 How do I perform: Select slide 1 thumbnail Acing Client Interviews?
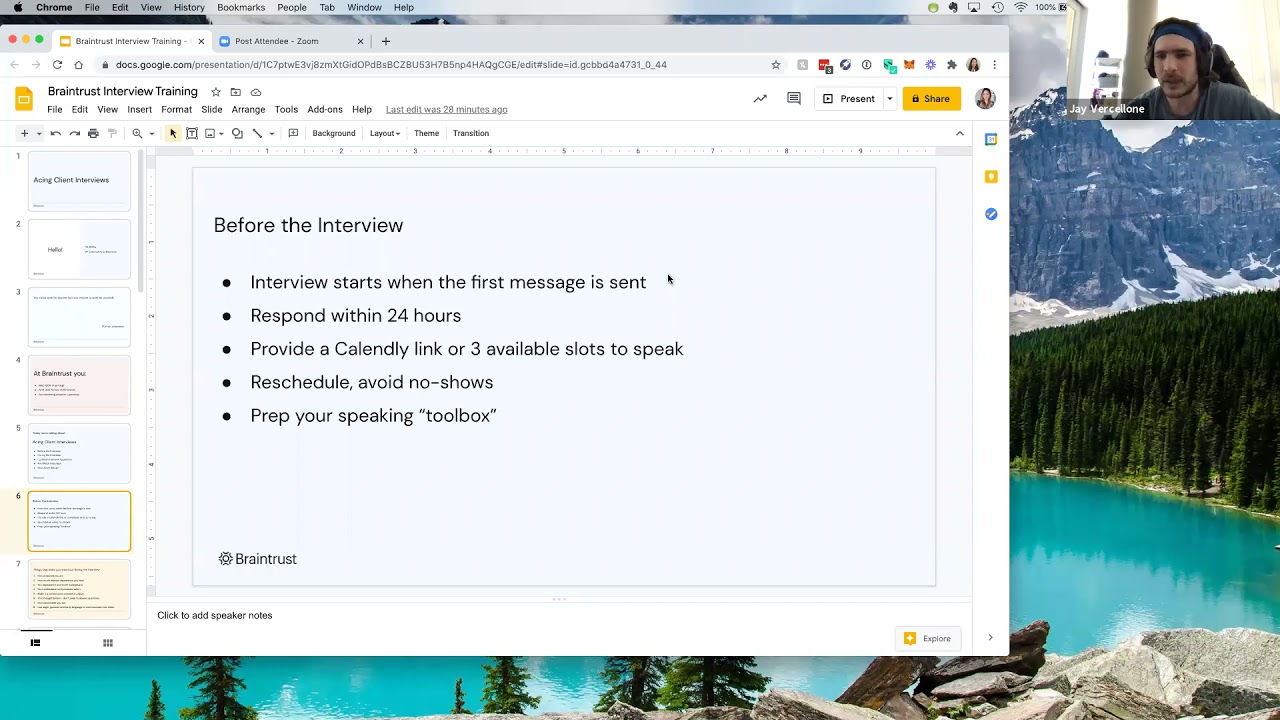tap(79, 180)
